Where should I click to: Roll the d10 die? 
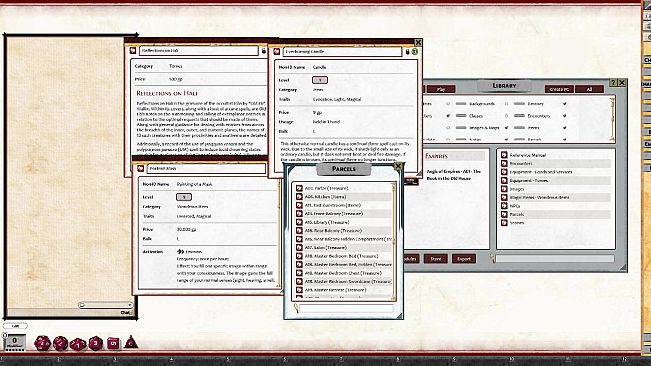click(x=78, y=344)
